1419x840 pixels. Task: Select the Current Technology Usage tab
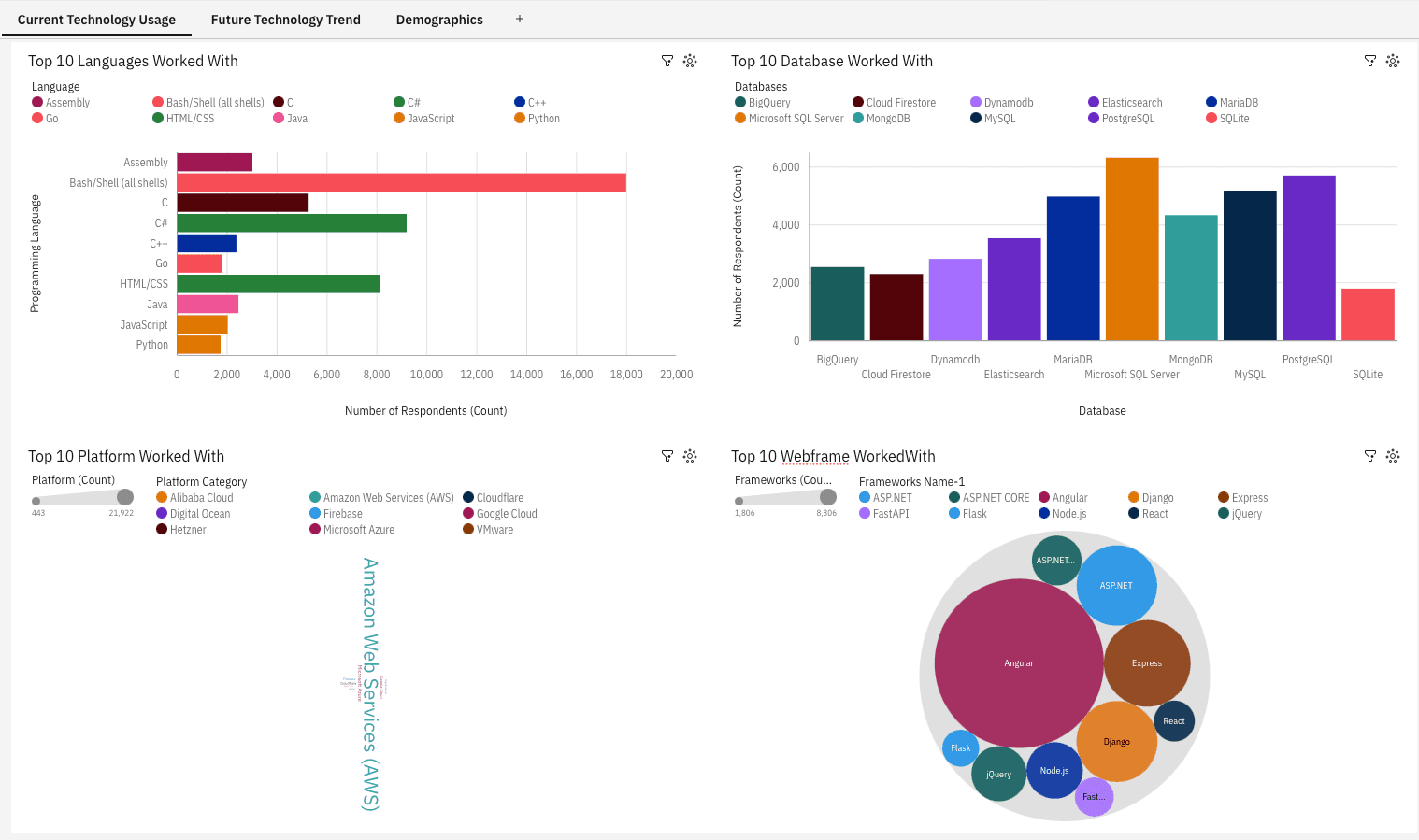pyautogui.click(x=96, y=19)
